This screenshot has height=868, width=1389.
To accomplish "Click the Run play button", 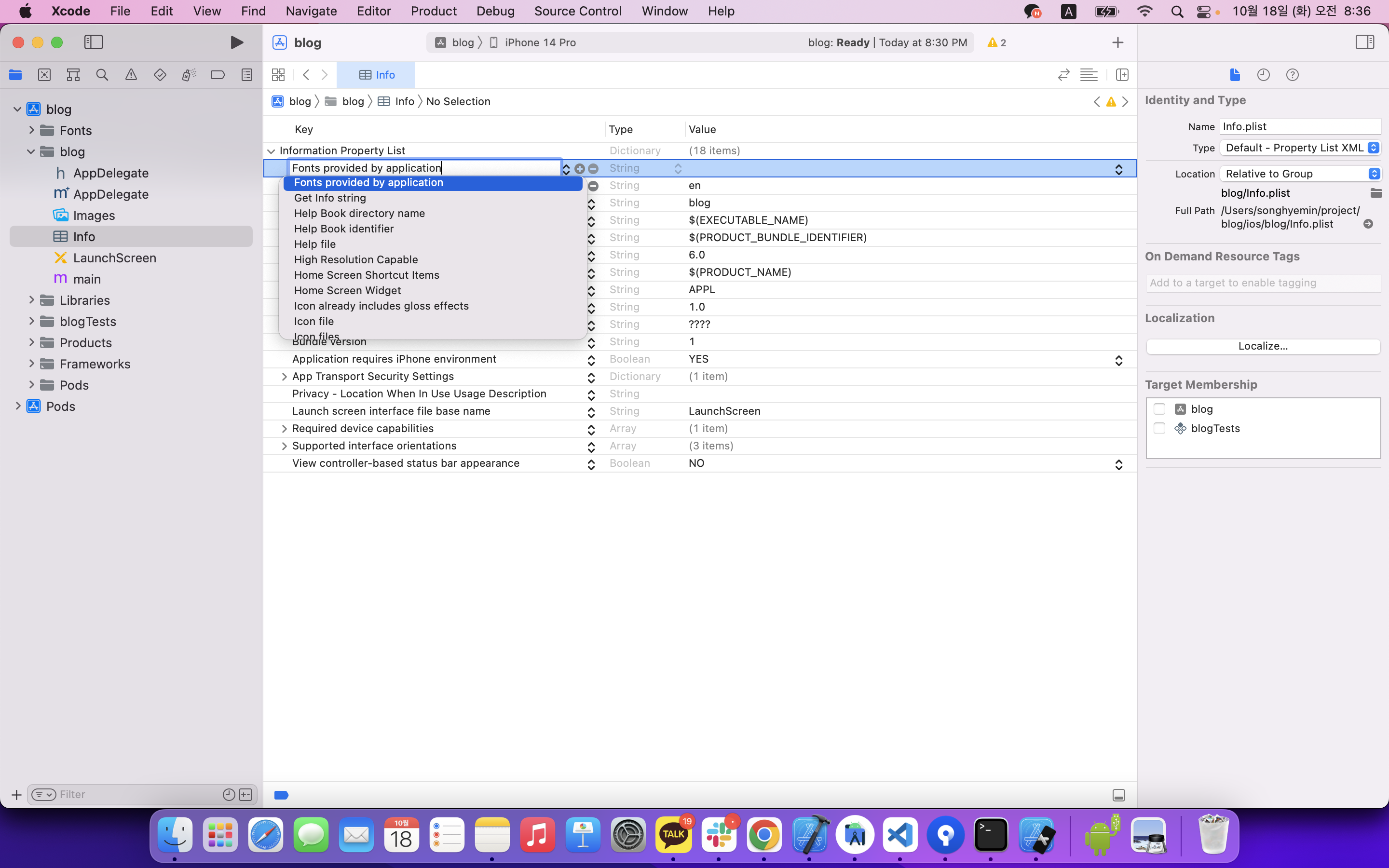I will tap(236, 42).
